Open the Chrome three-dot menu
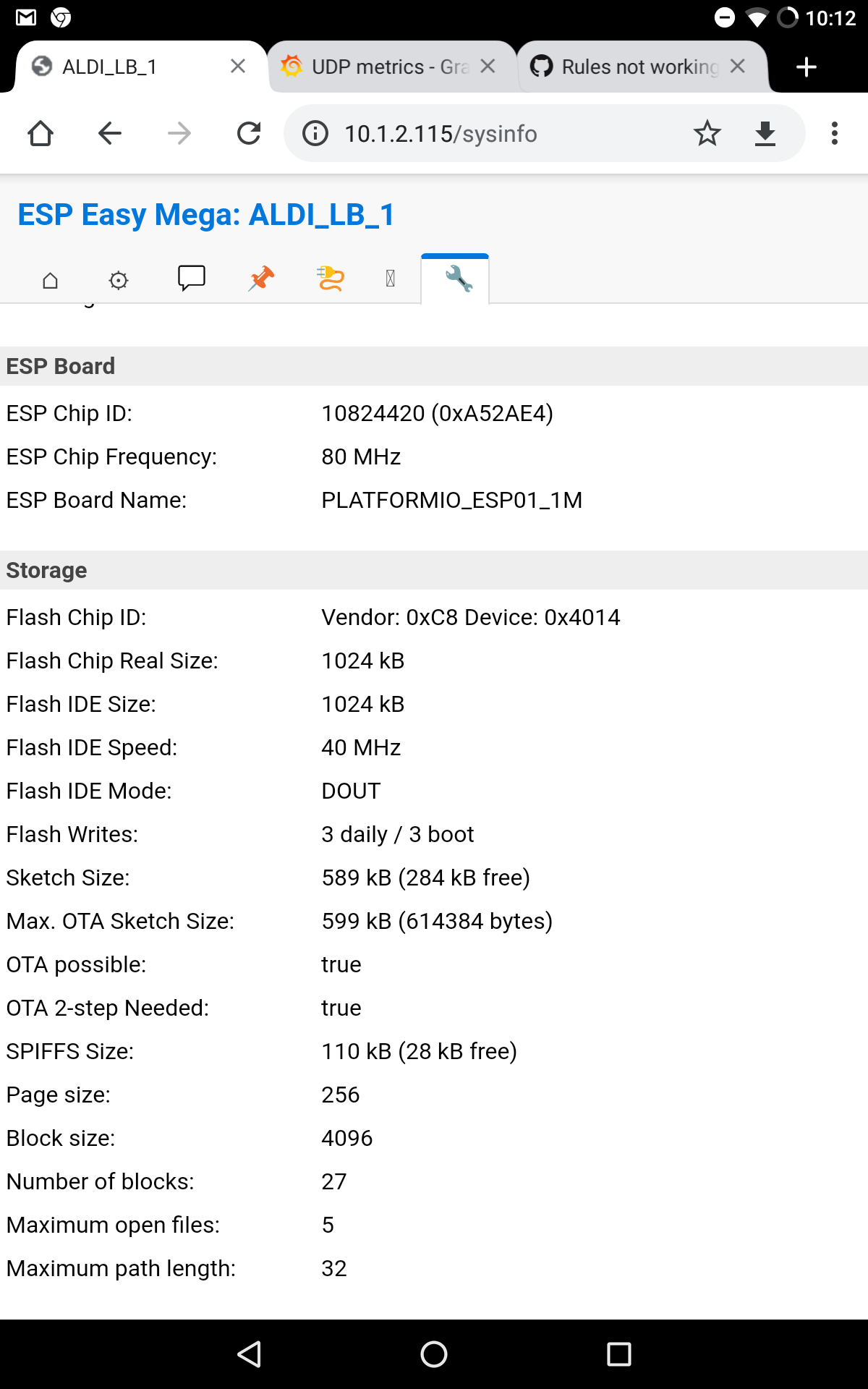Viewport: 868px width, 1389px height. point(835,133)
